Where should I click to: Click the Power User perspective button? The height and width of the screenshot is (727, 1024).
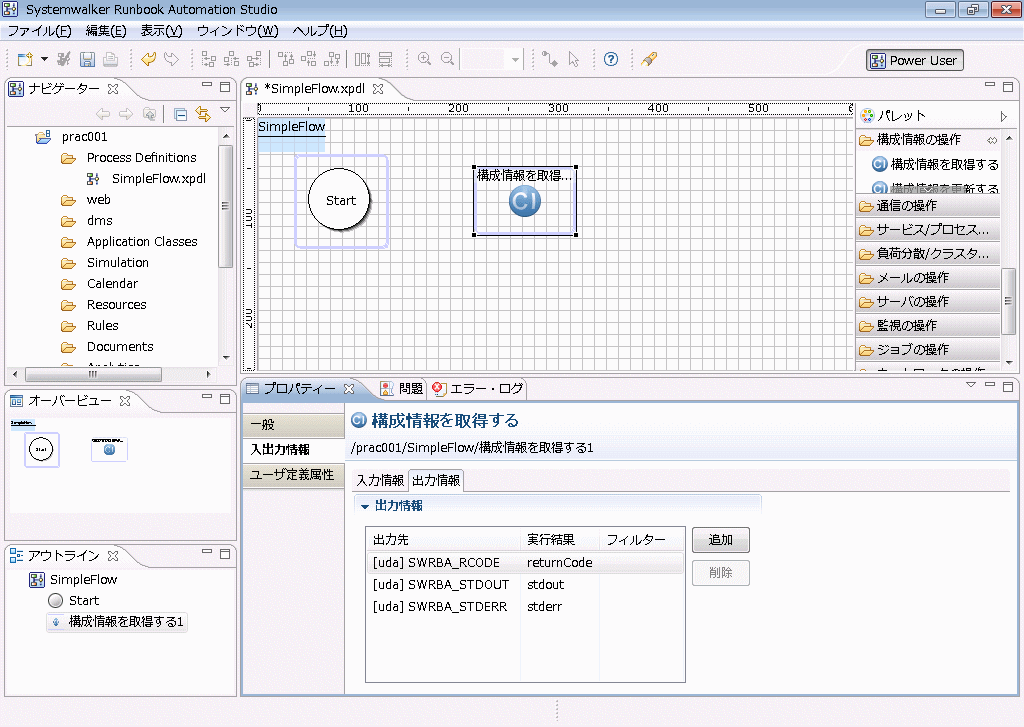(x=914, y=61)
